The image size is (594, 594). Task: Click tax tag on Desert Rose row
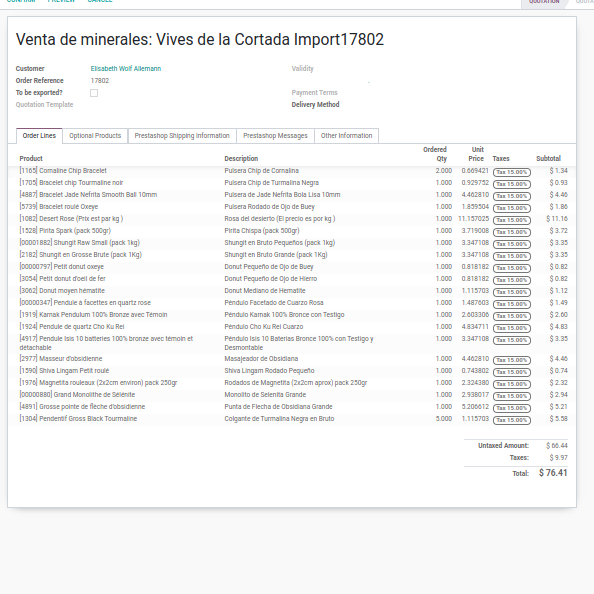(x=511, y=220)
